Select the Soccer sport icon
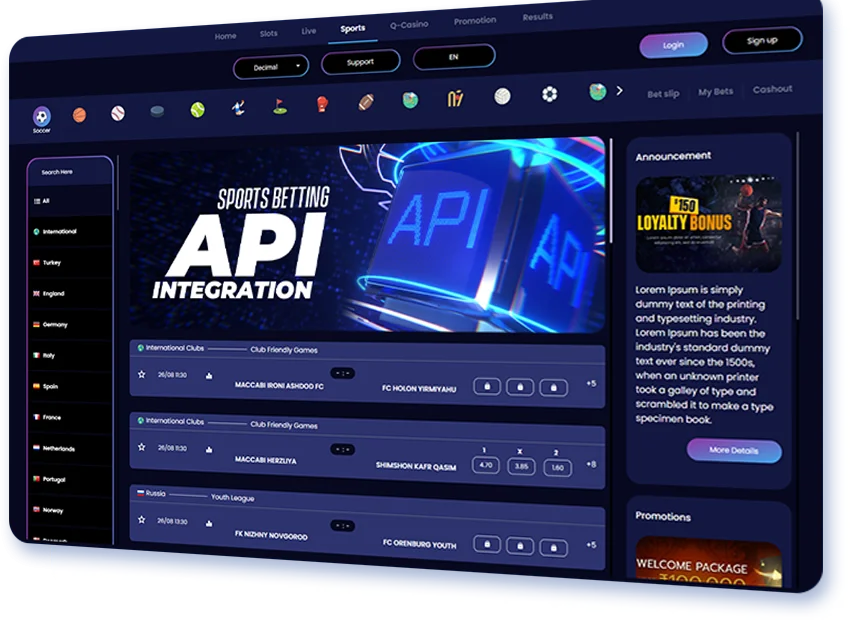This screenshot has width=868, height=620. point(42,117)
